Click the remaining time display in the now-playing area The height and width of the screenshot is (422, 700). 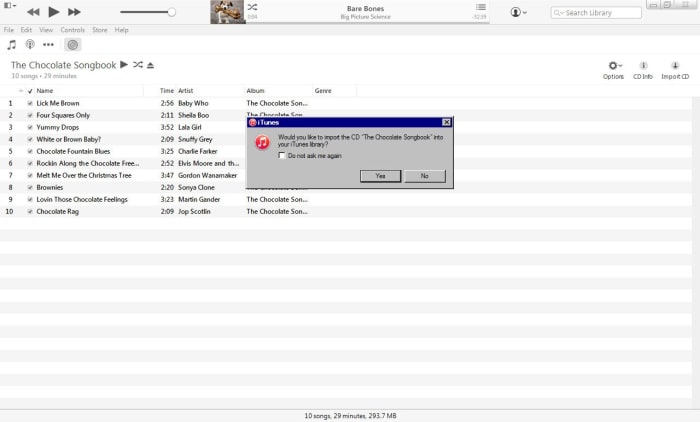coord(479,17)
